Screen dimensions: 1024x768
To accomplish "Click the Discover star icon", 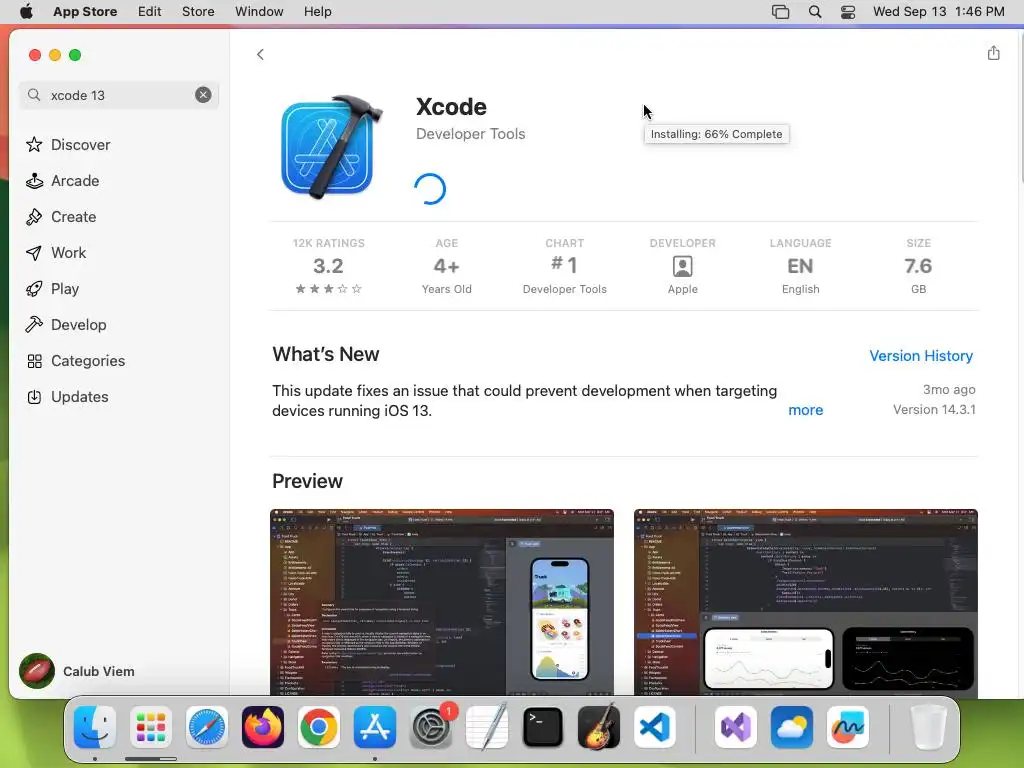I will 34,144.
